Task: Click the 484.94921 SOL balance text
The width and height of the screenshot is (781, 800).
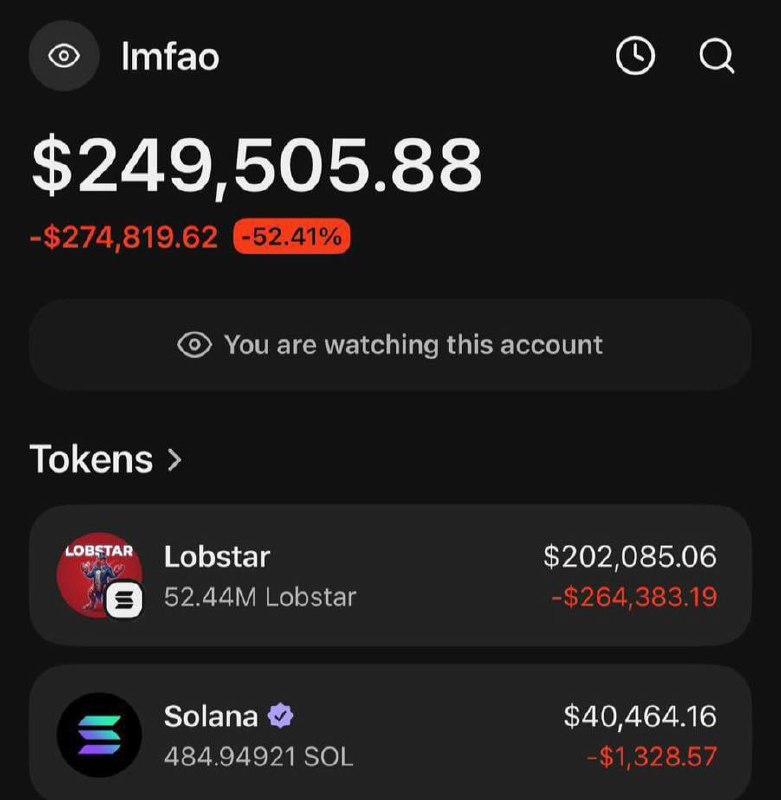Action: point(258,756)
